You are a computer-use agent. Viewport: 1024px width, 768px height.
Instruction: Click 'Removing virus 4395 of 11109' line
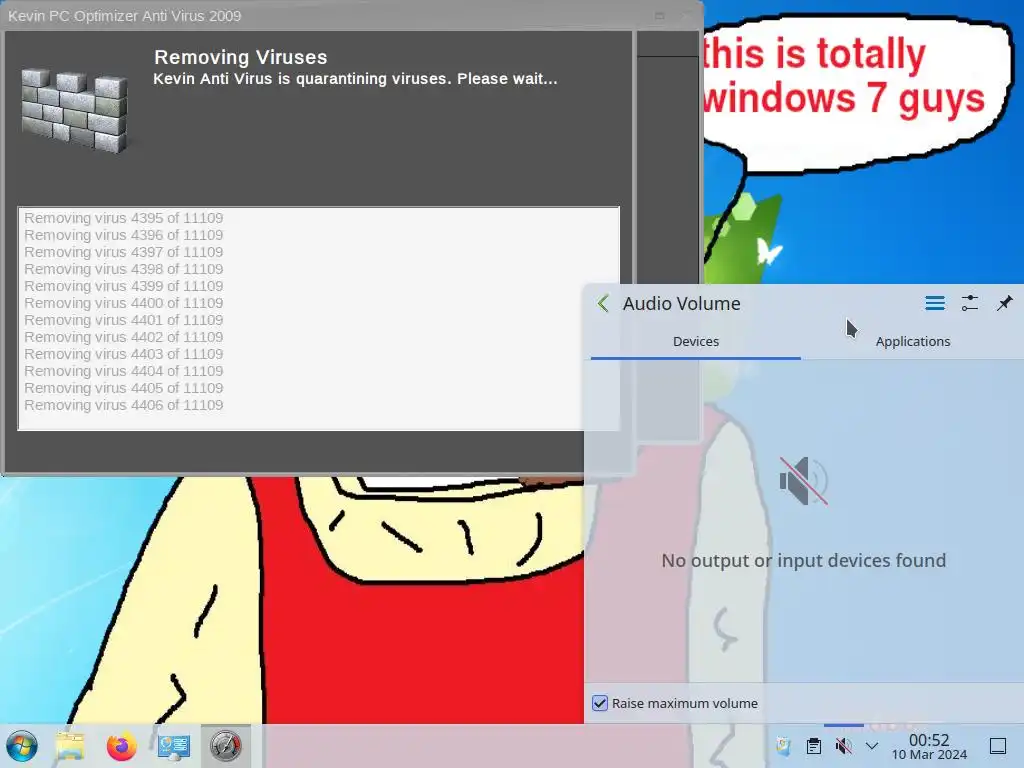(x=124, y=218)
